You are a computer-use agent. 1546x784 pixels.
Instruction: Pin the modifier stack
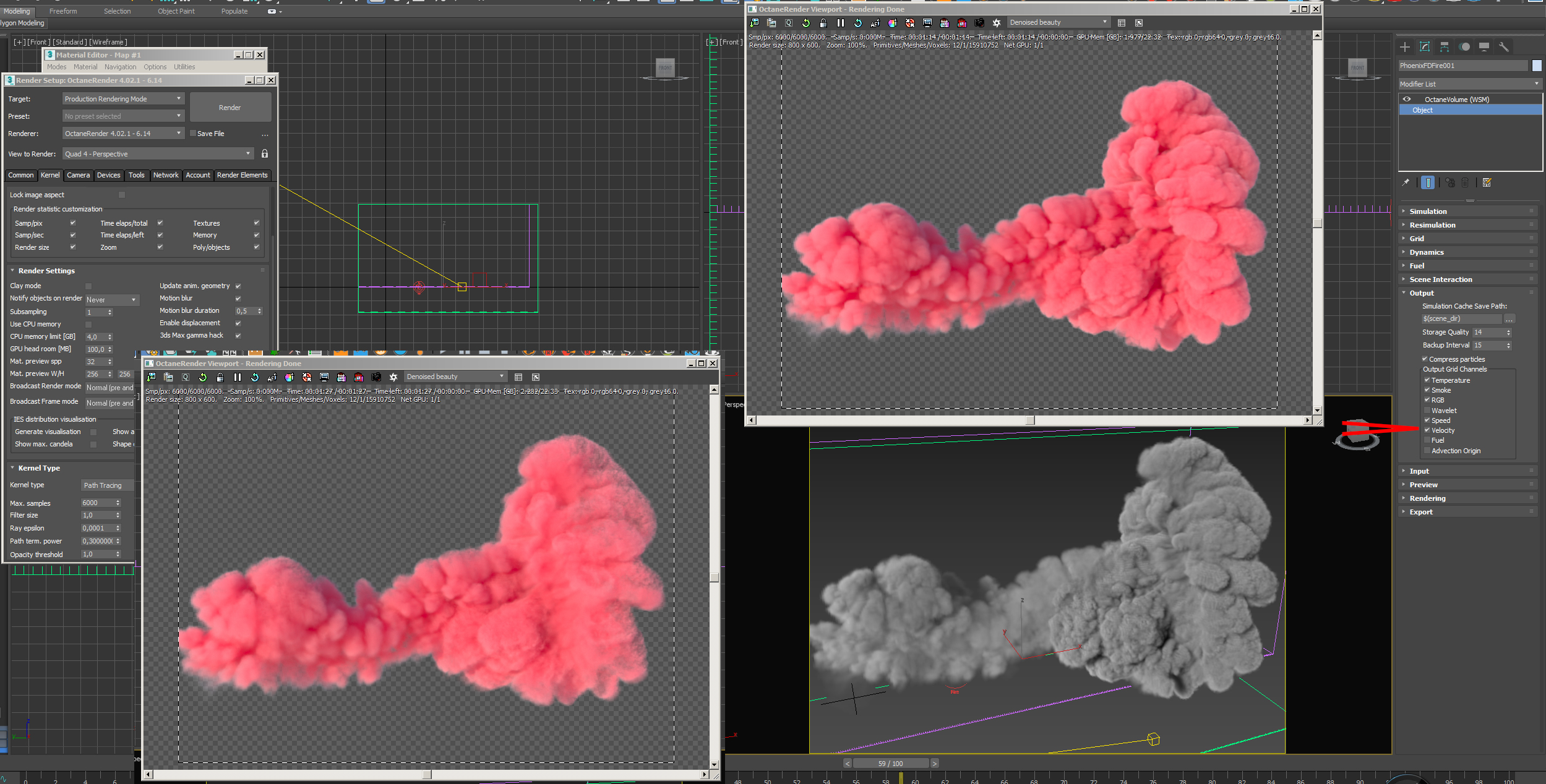coord(1406,183)
